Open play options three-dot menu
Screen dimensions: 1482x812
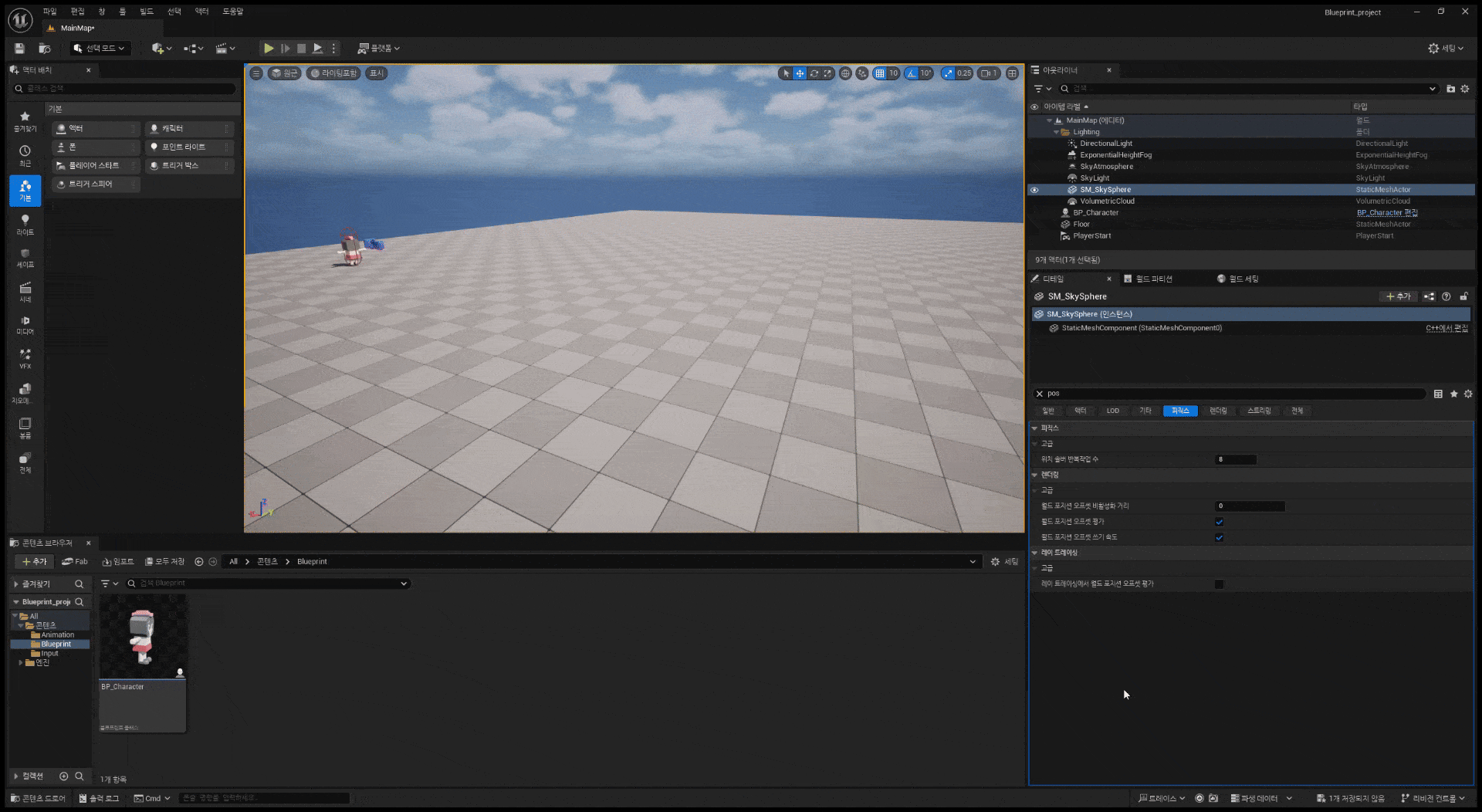point(333,48)
